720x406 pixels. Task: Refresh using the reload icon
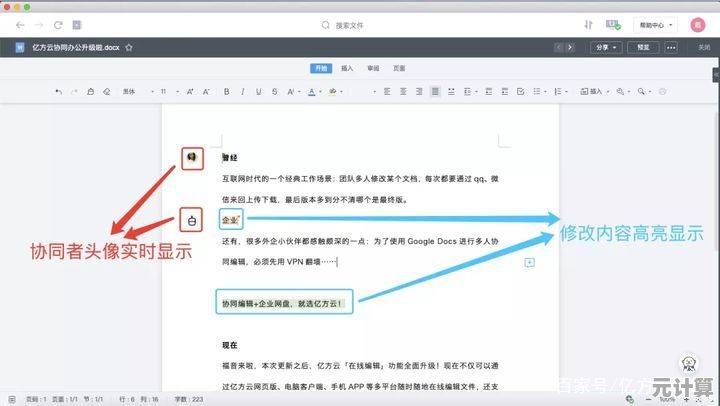(58, 24)
